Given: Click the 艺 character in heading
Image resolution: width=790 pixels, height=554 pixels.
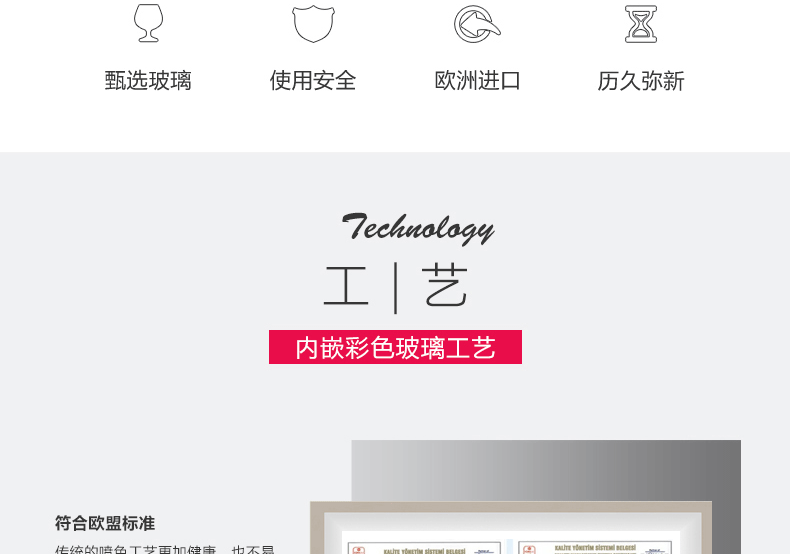Looking at the screenshot, I should pos(444,285).
